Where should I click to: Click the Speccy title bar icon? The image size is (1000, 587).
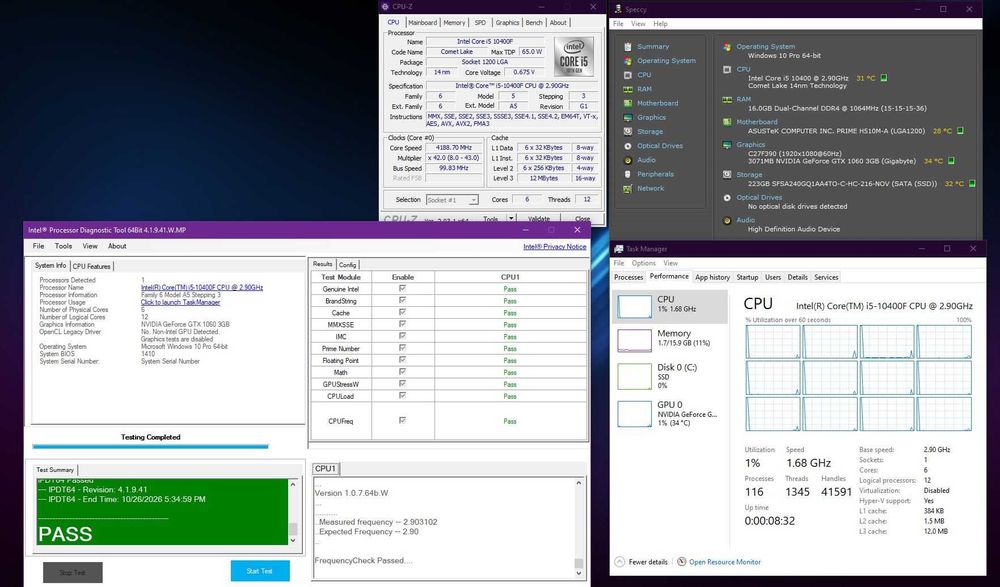618,9
